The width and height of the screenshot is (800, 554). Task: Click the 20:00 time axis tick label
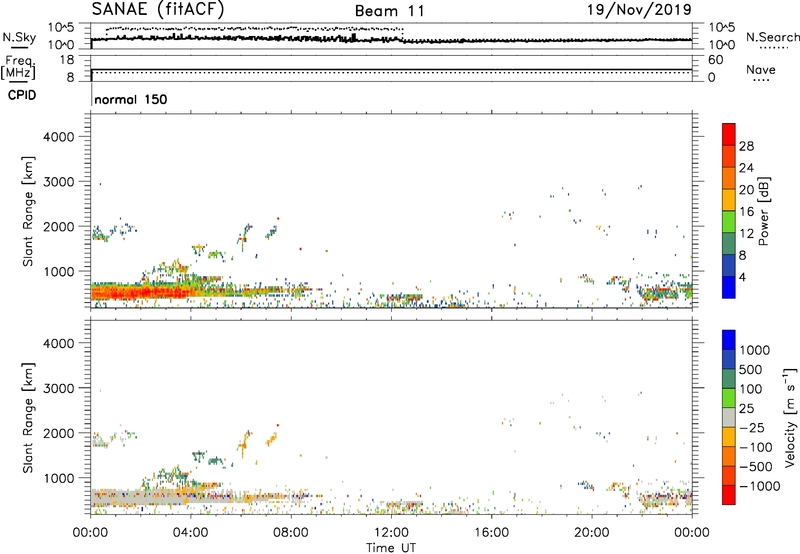click(592, 533)
